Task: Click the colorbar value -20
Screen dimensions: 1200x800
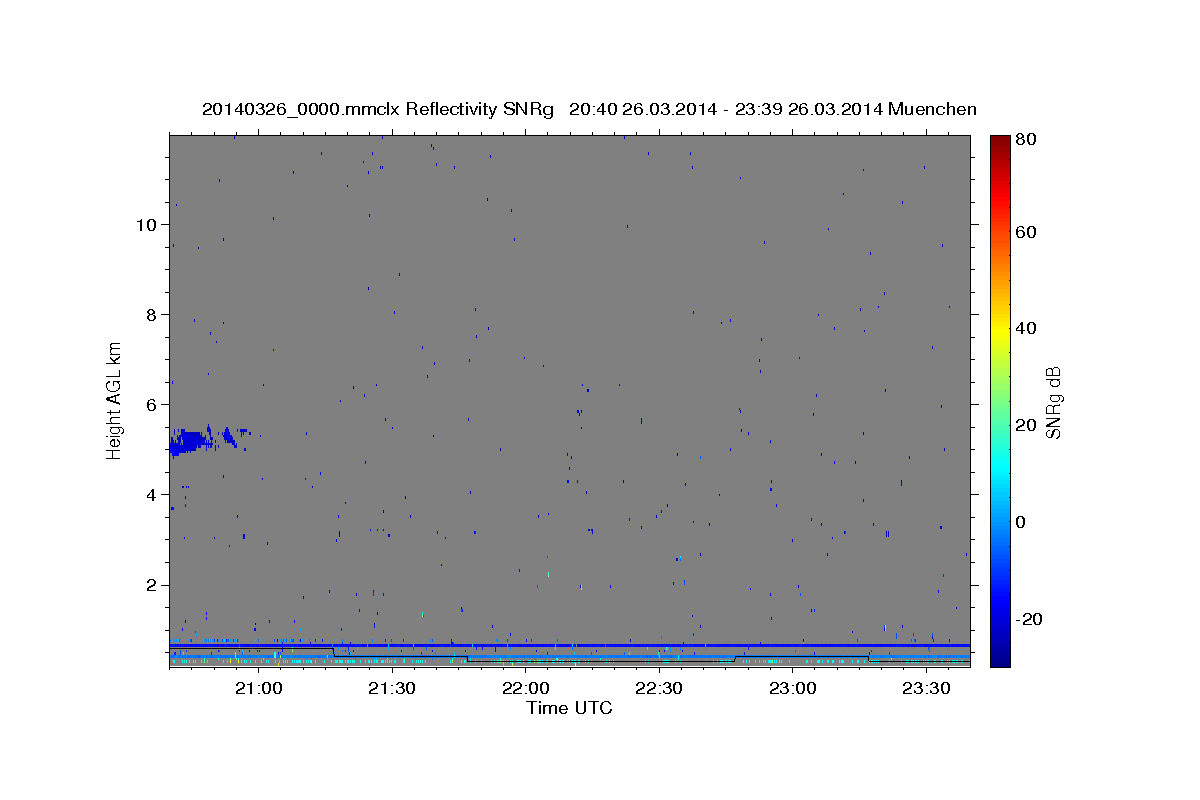Action: [x=1028, y=619]
